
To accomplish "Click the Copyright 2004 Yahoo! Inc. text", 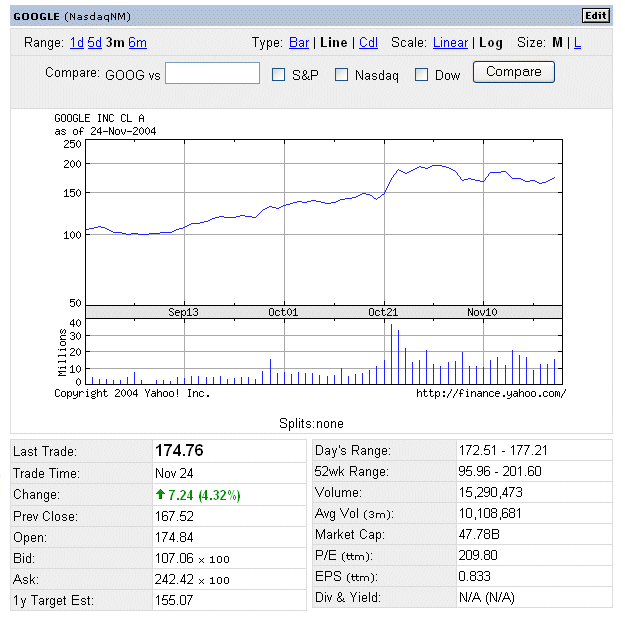I will [x=132, y=394].
